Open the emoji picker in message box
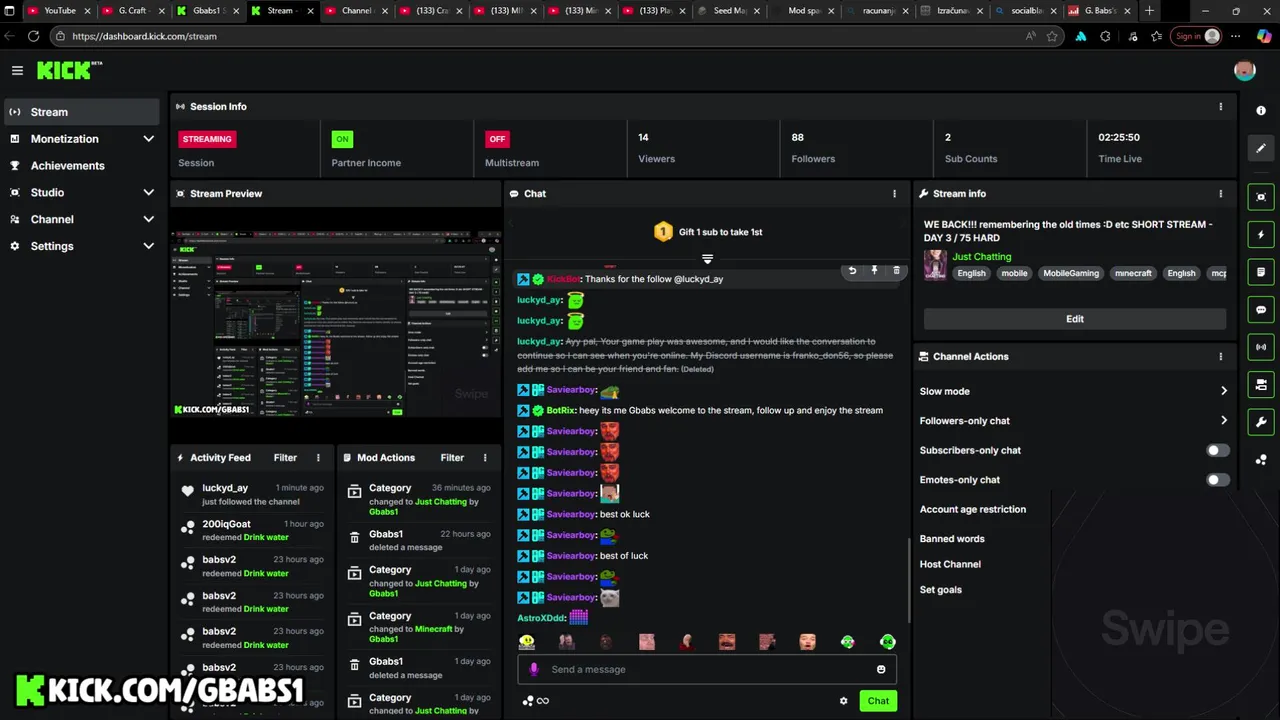The height and width of the screenshot is (720, 1280). (881, 669)
